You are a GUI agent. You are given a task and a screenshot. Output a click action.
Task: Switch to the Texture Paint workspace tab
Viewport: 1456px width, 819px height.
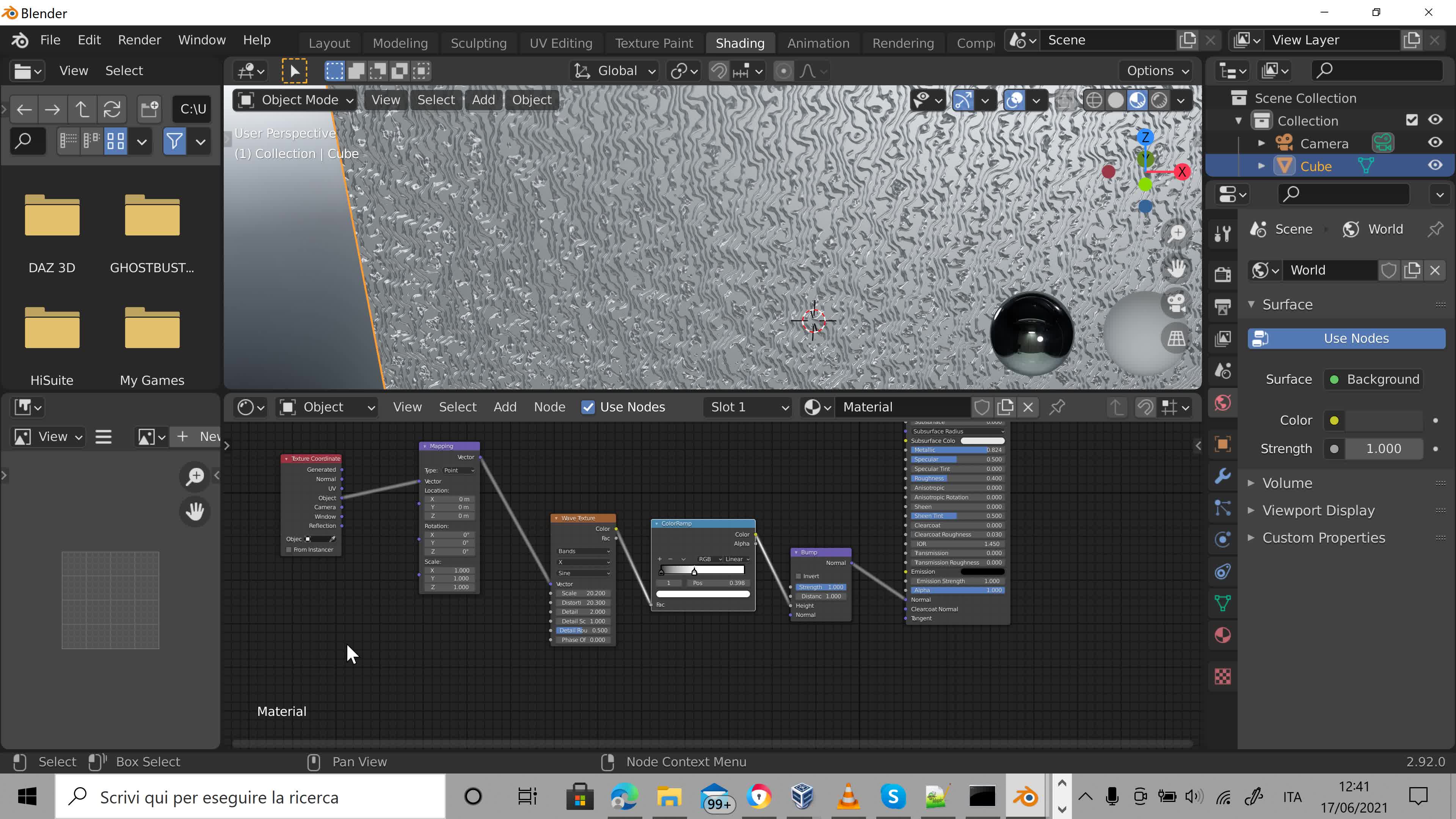click(653, 44)
